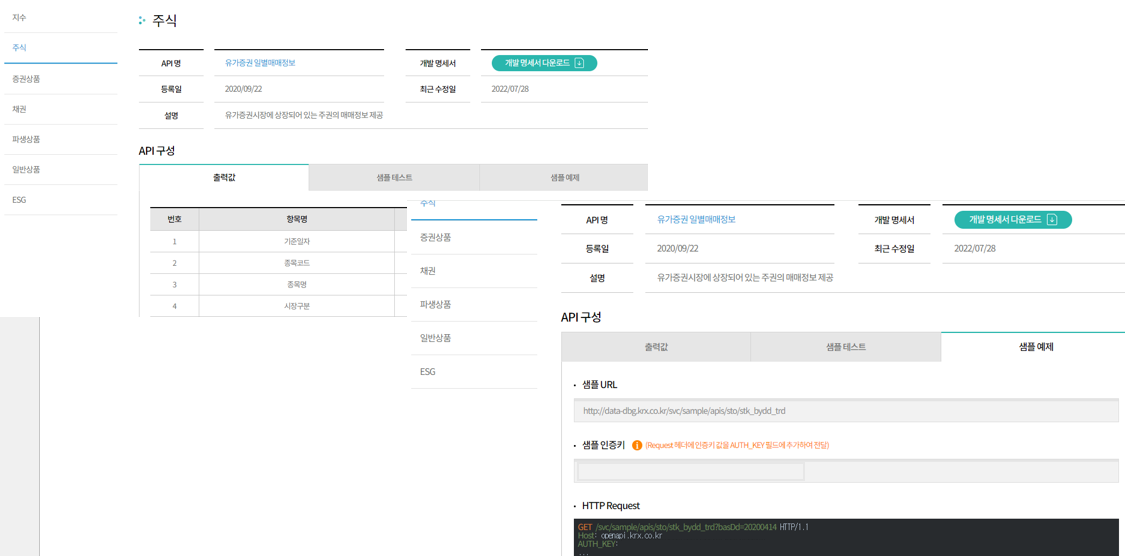Click the 설명 description text in the foreground page
Viewport: 1125px width, 556px height.
click(x=745, y=278)
